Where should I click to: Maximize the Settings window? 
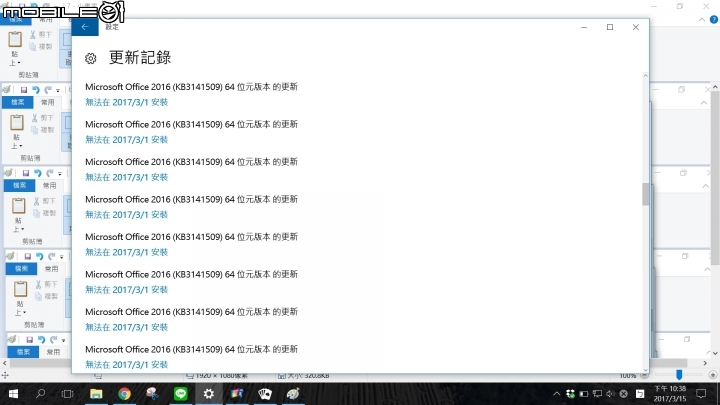[x=610, y=27]
